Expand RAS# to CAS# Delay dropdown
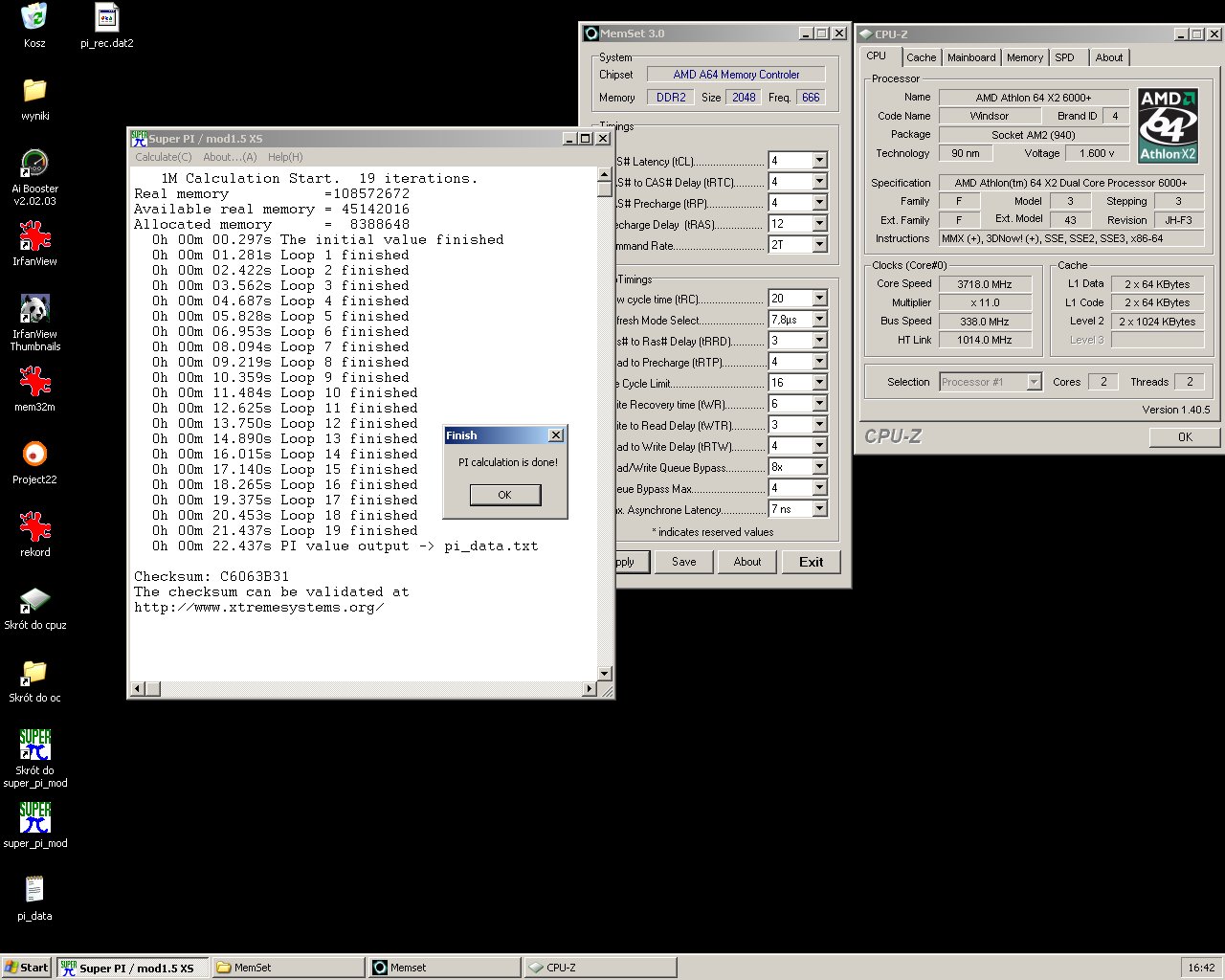1225x980 pixels. pos(820,182)
